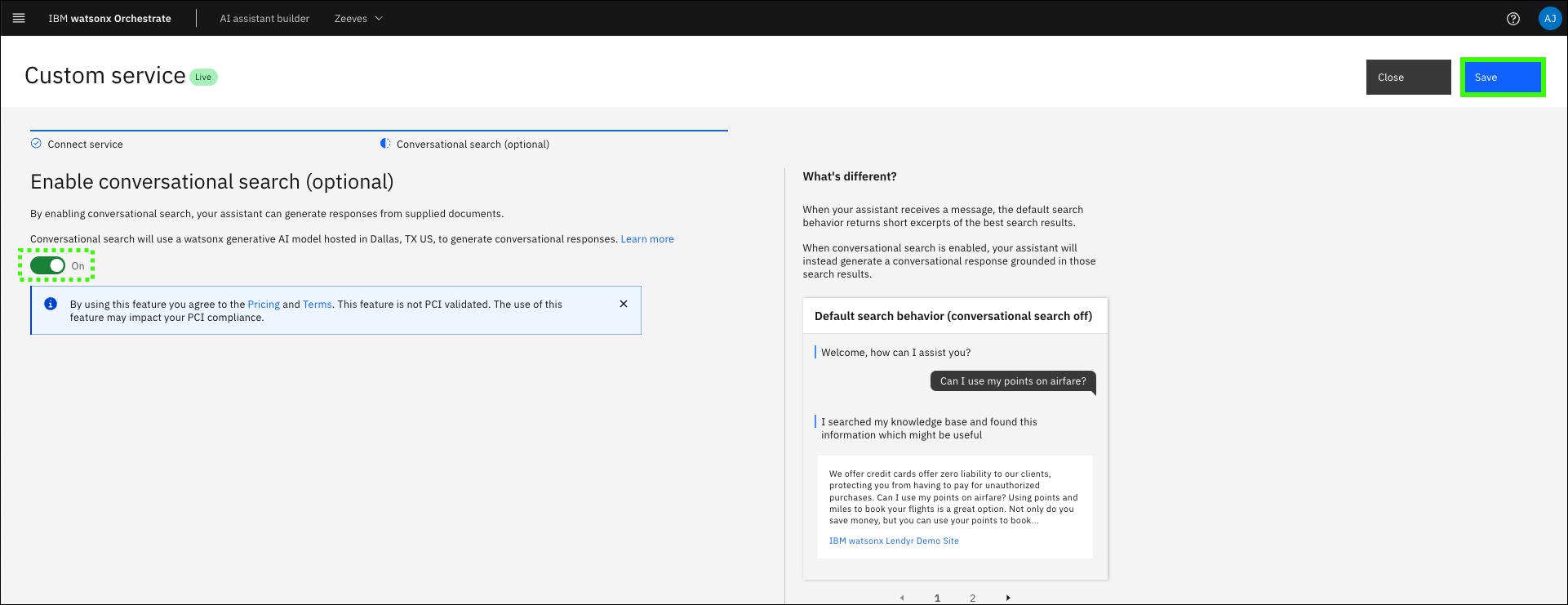Click the Connect service checkmark icon

pyautogui.click(x=36, y=144)
